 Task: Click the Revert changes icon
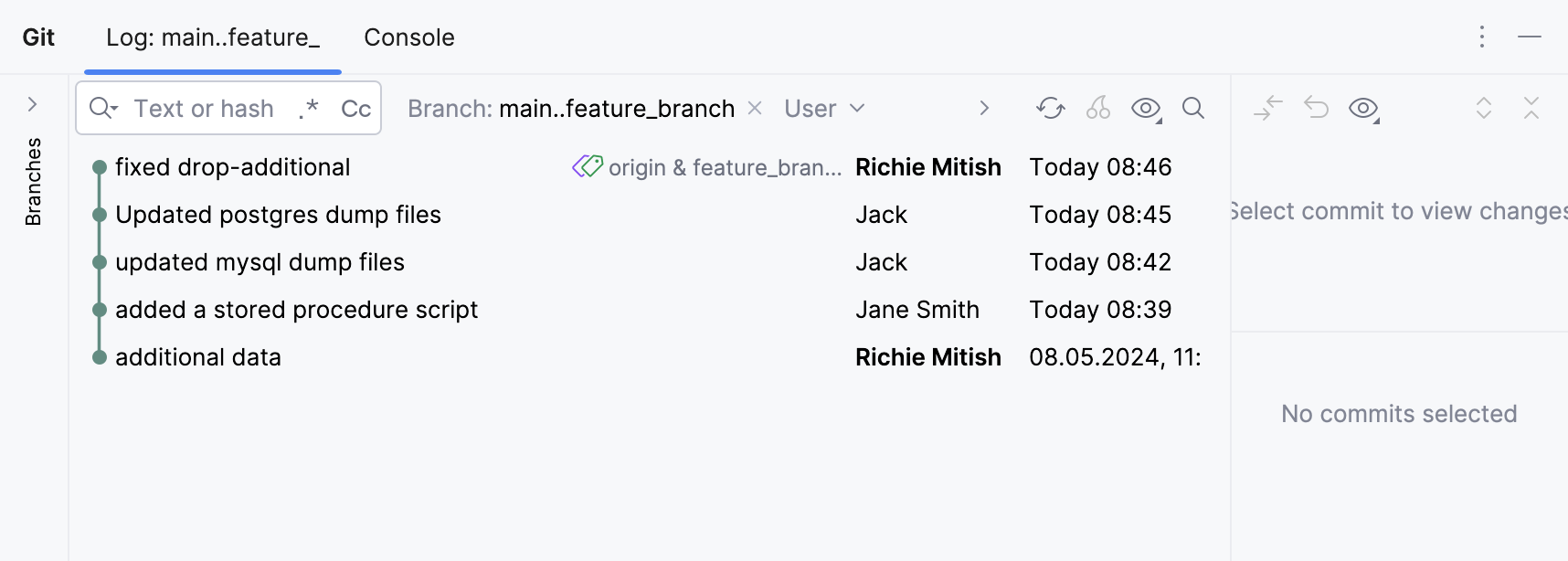point(1316,109)
